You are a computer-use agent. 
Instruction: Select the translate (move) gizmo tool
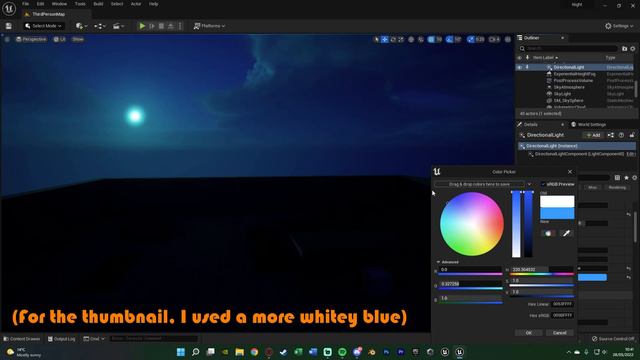pos(384,39)
